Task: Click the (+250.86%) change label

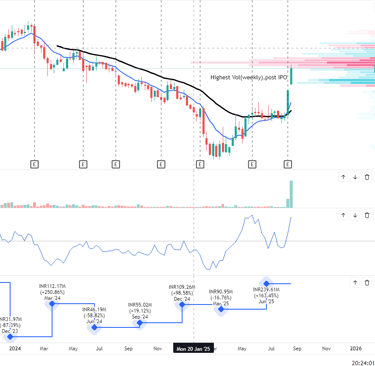Action: (52, 292)
